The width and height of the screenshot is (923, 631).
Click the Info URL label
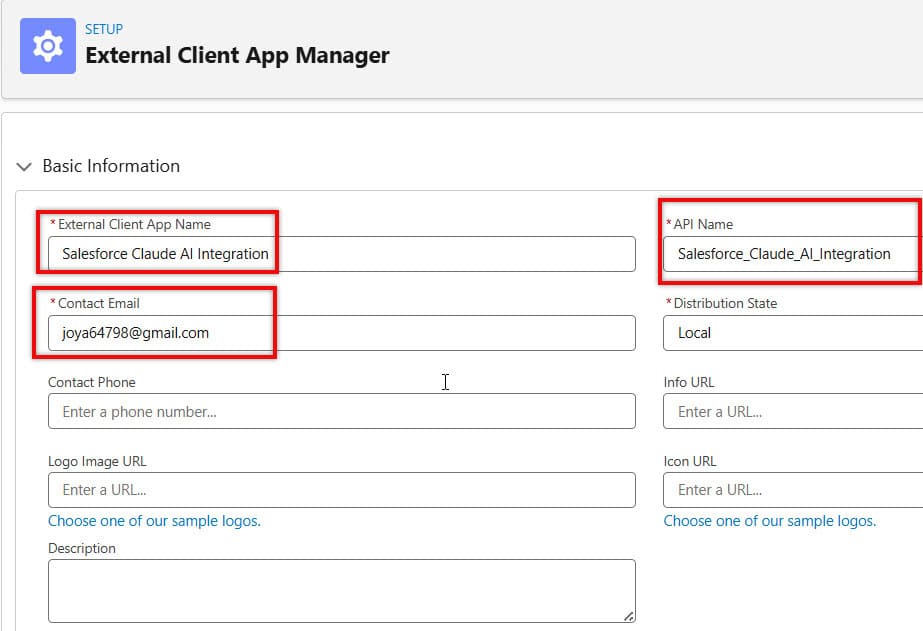click(x=689, y=382)
